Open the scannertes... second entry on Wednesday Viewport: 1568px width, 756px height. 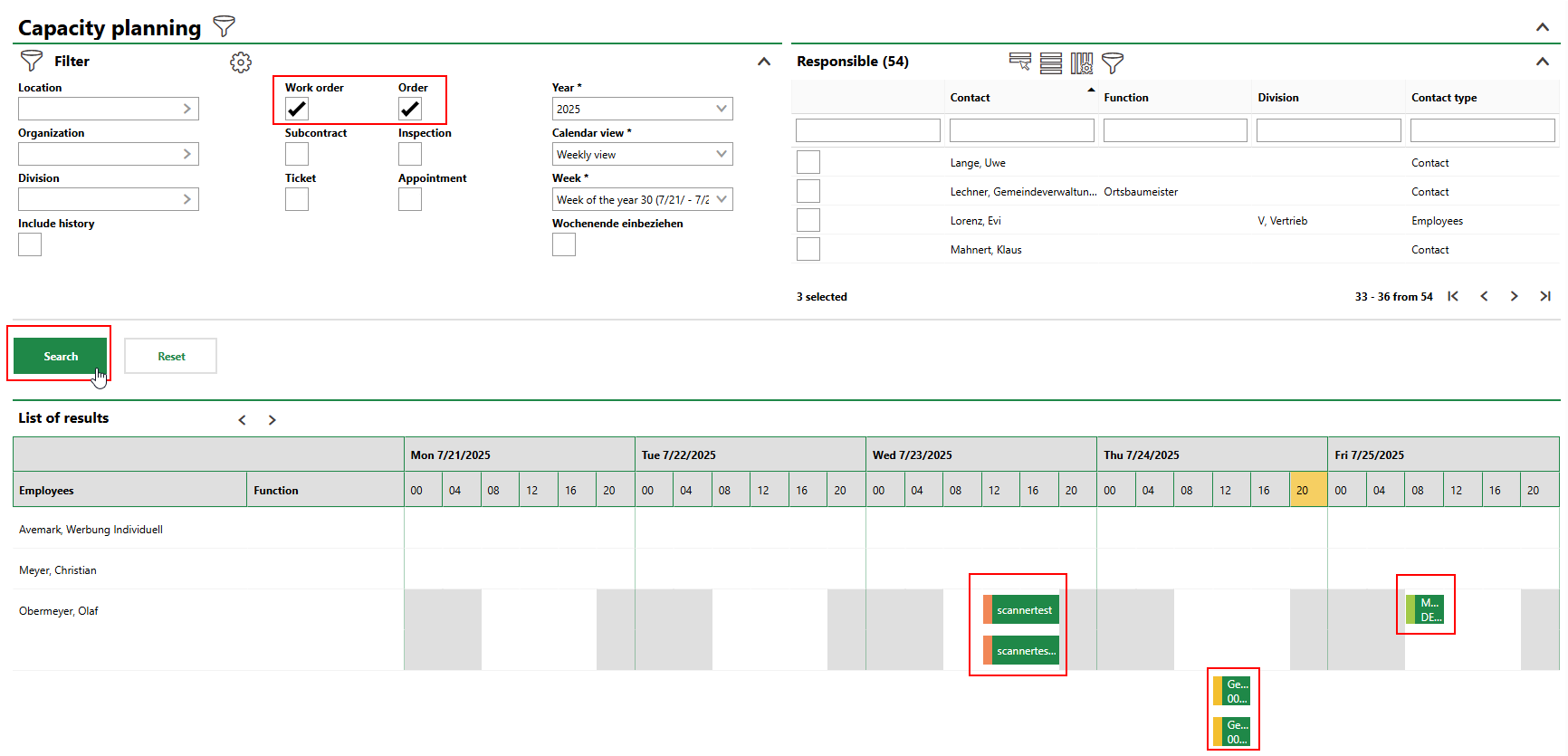coord(1021,651)
